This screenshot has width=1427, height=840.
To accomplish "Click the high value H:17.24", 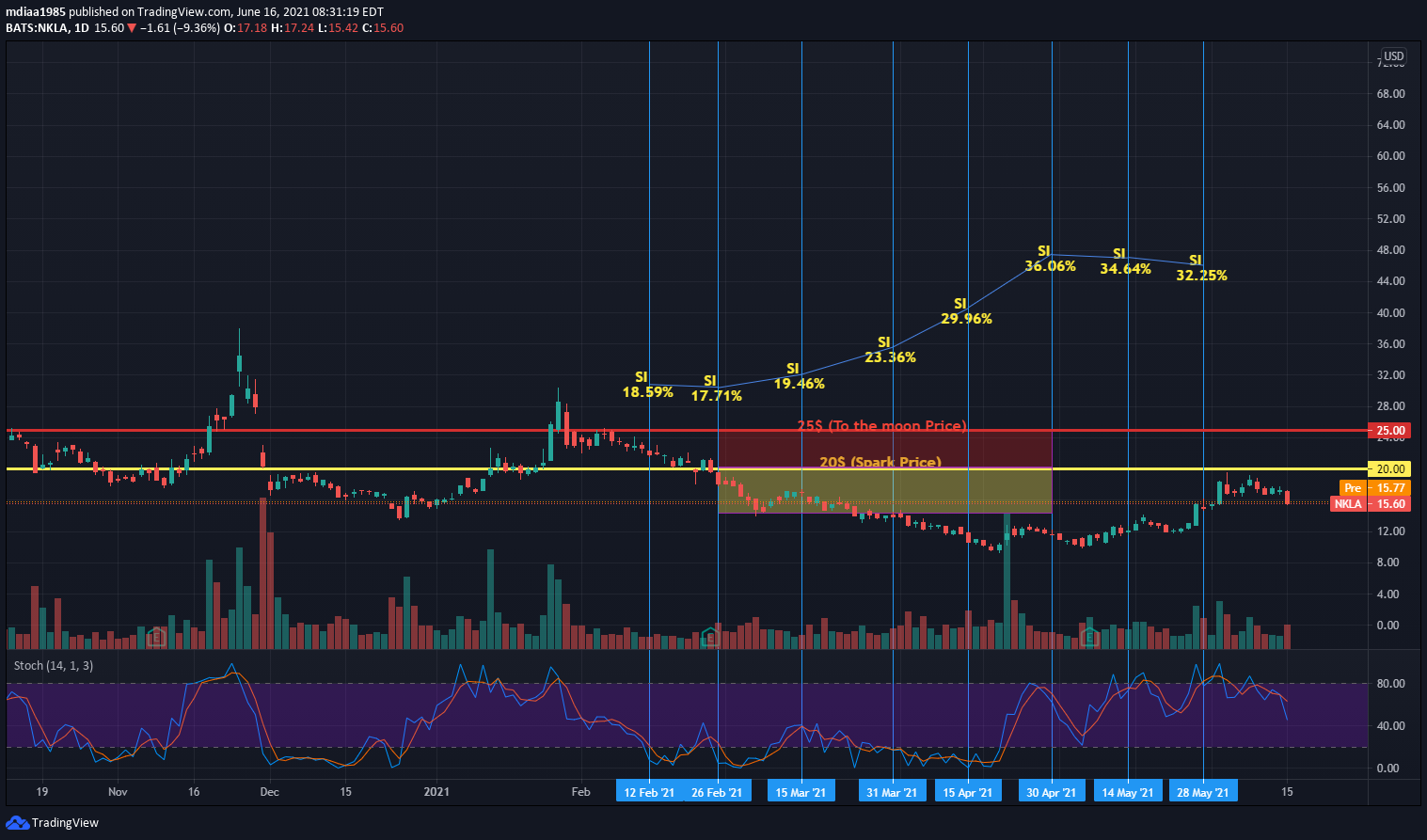I will 293,28.
